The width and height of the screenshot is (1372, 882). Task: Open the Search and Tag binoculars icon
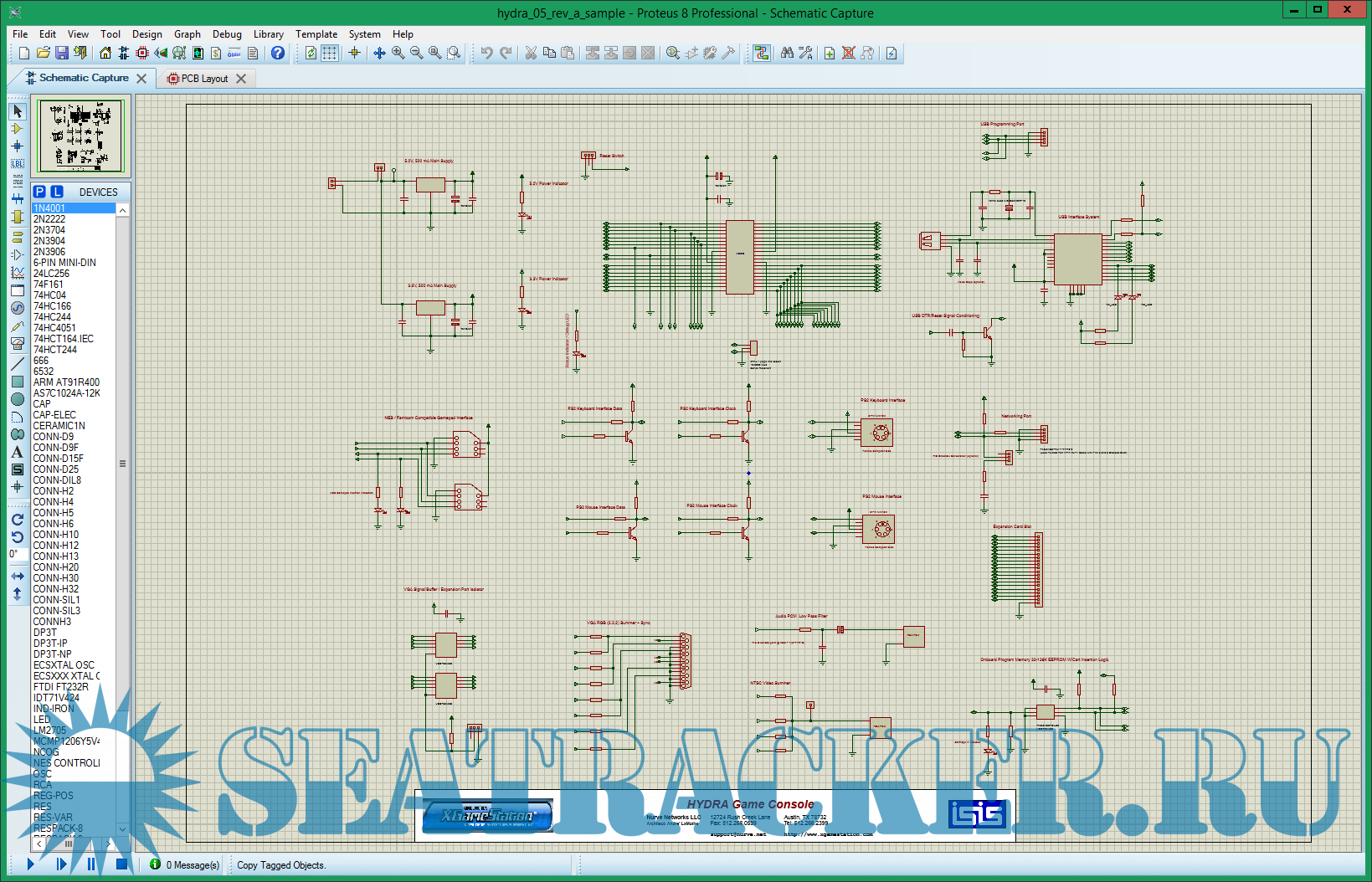[787, 54]
